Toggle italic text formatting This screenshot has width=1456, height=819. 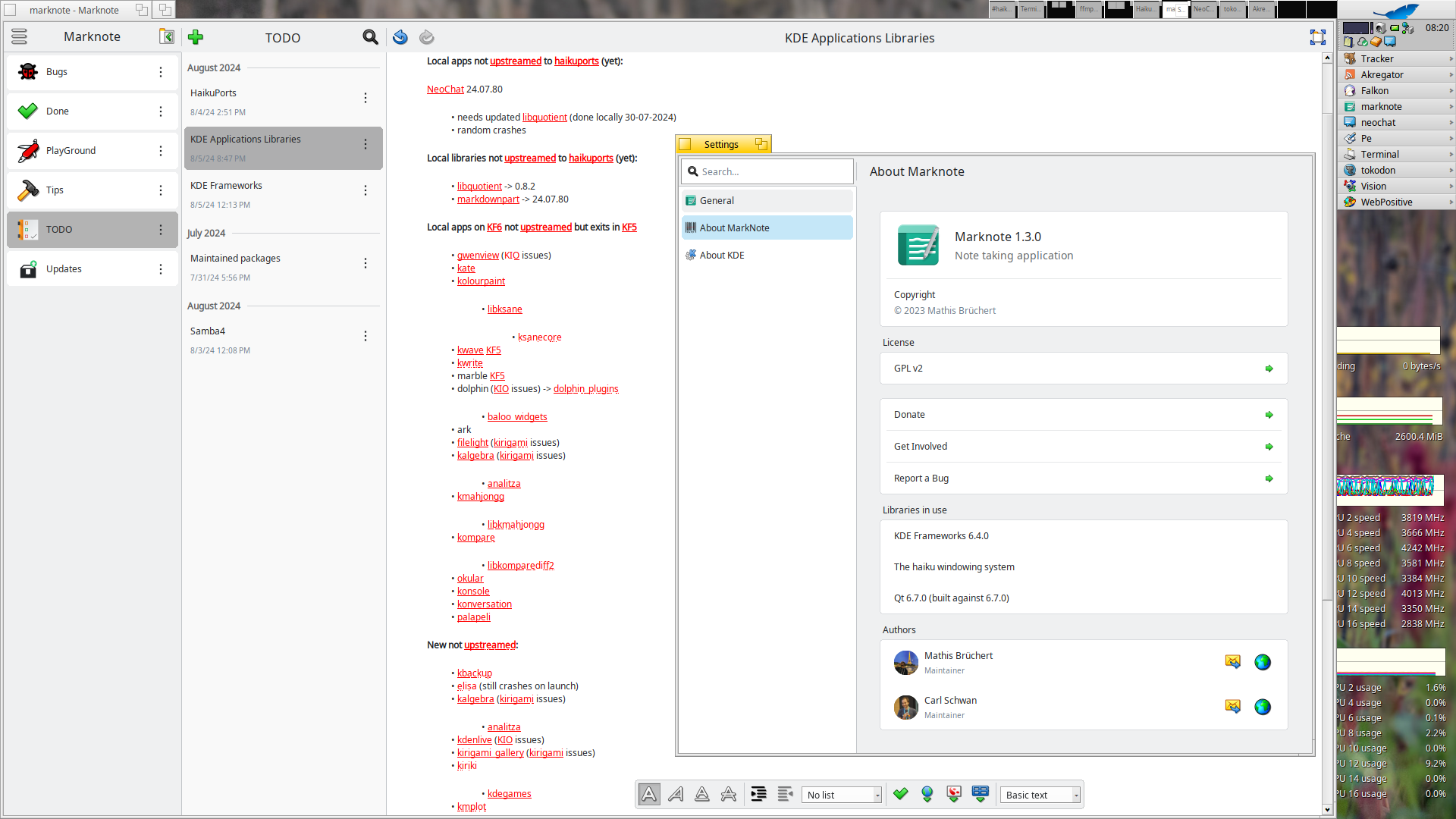[x=676, y=794]
